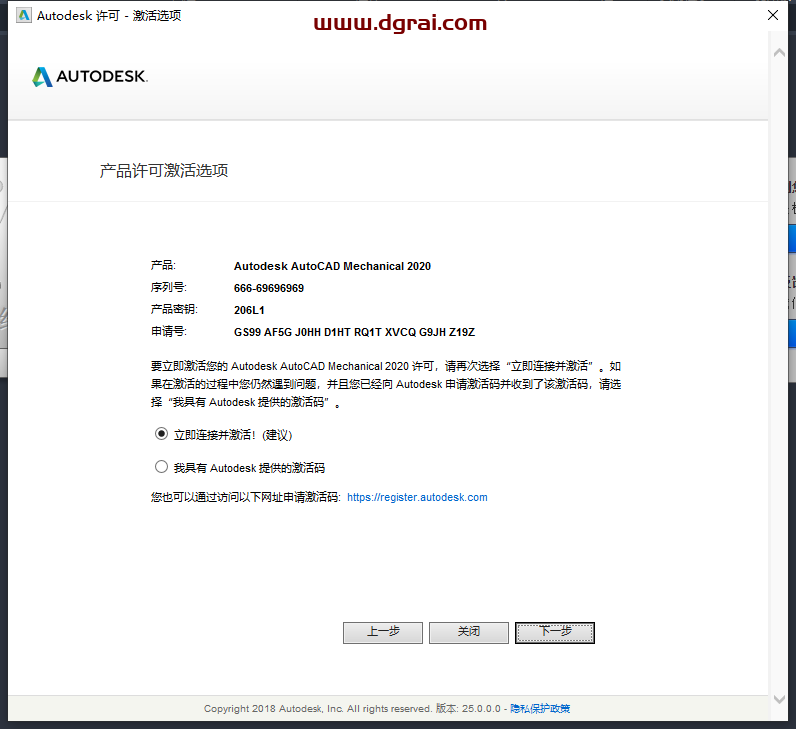Click the scrollbar up arrow
Viewport: 796px width, 729px height.
click(779, 53)
